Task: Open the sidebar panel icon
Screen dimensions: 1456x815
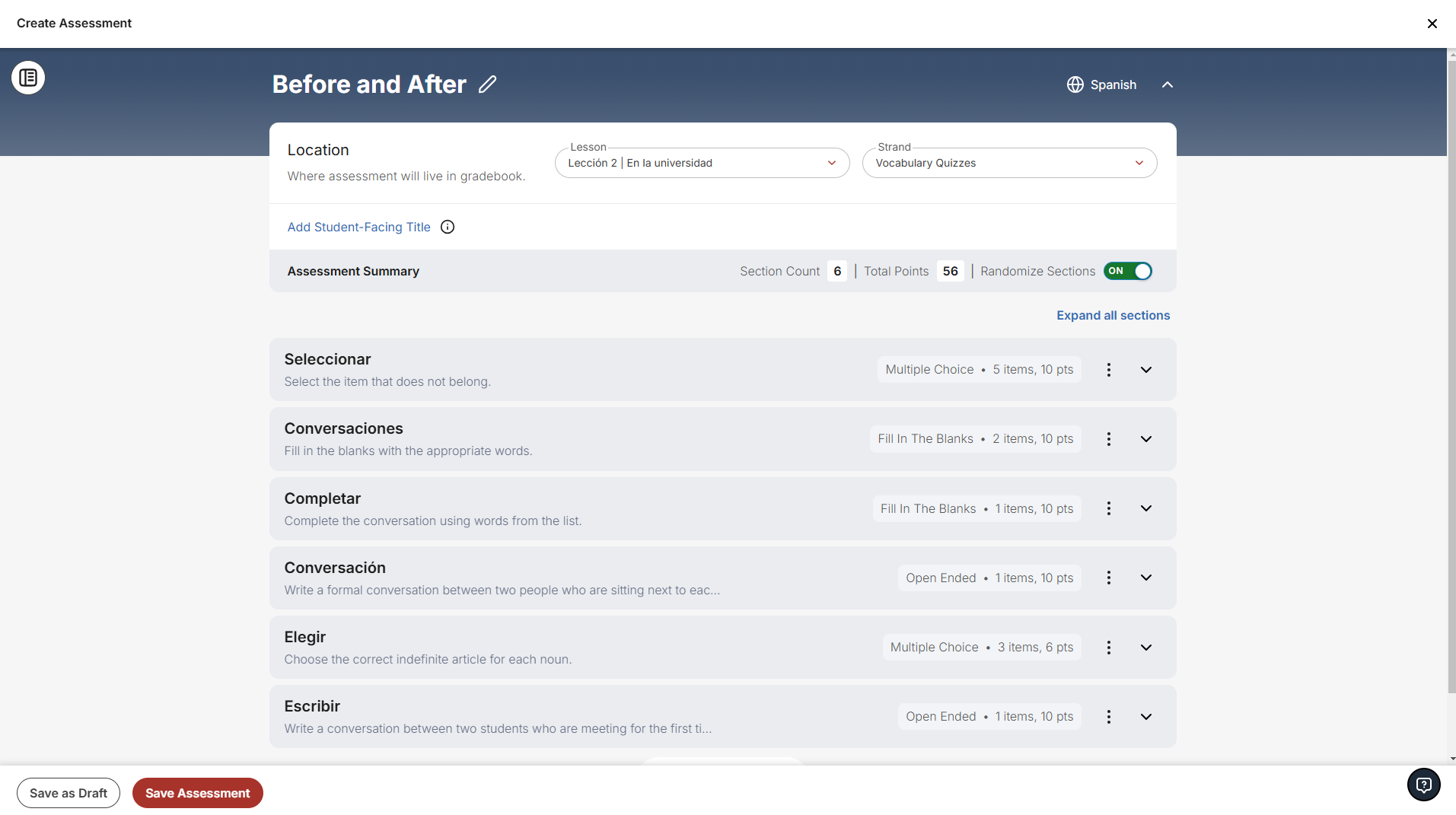Action: coord(28,78)
